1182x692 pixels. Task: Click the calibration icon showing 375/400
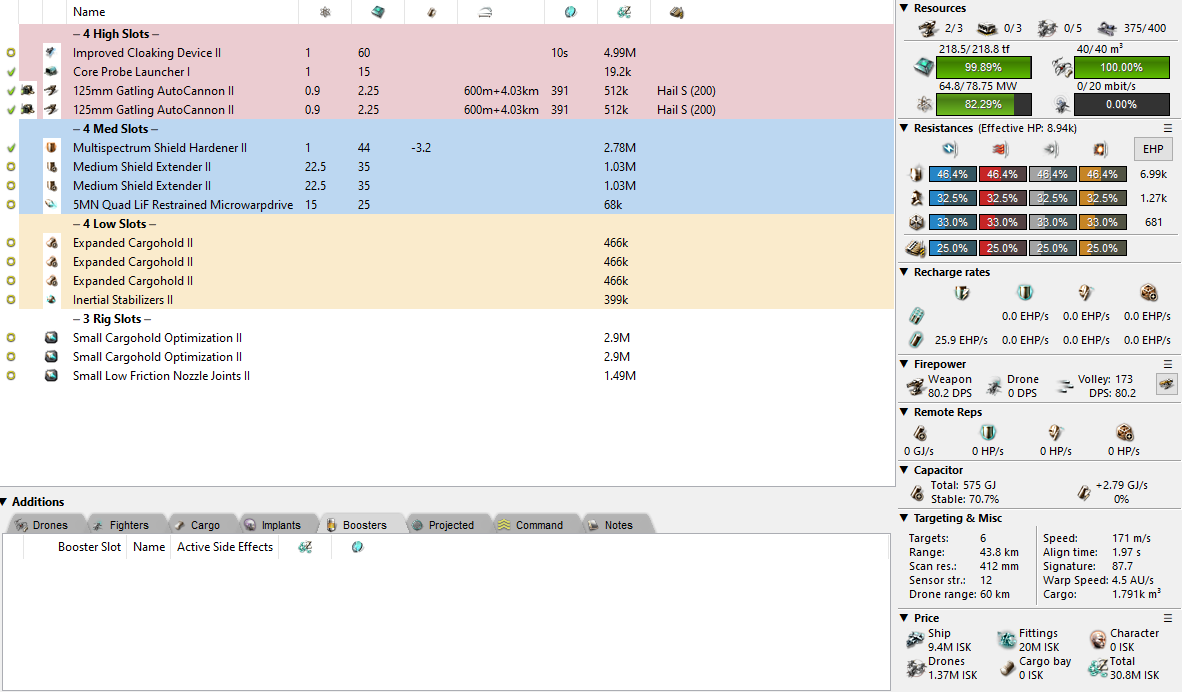tap(1107, 29)
